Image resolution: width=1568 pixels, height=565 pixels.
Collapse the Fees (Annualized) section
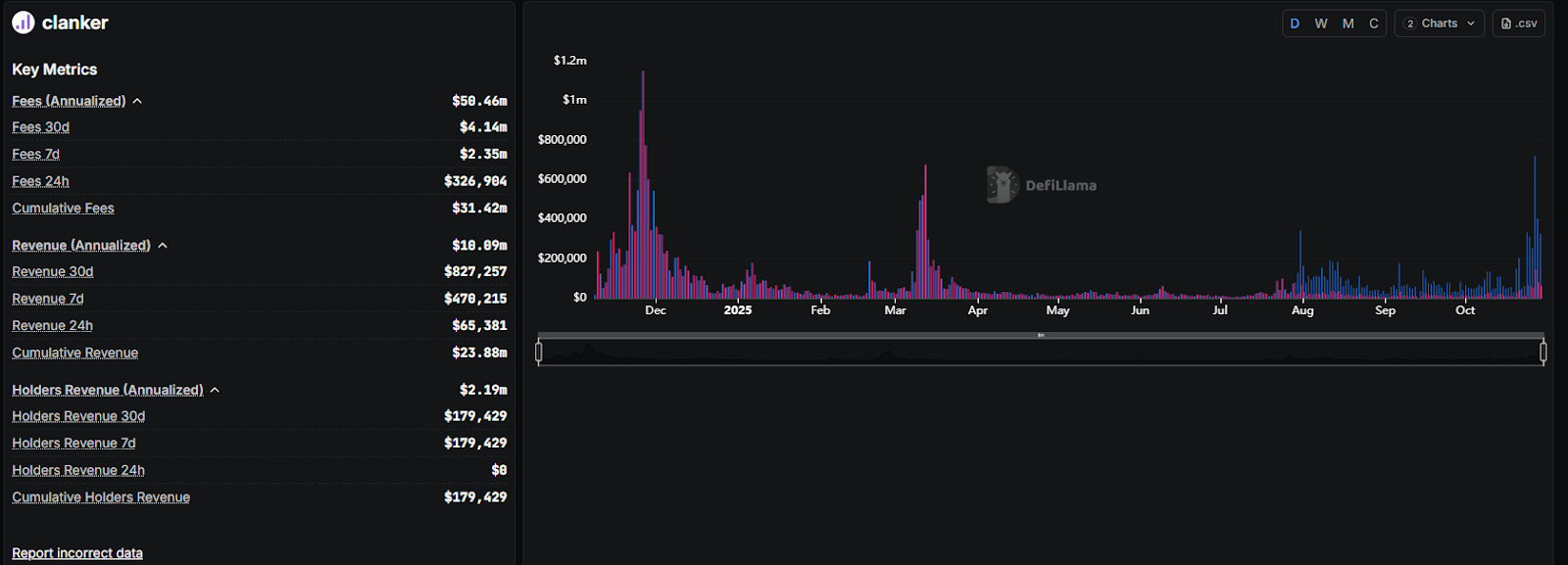tap(137, 102)
